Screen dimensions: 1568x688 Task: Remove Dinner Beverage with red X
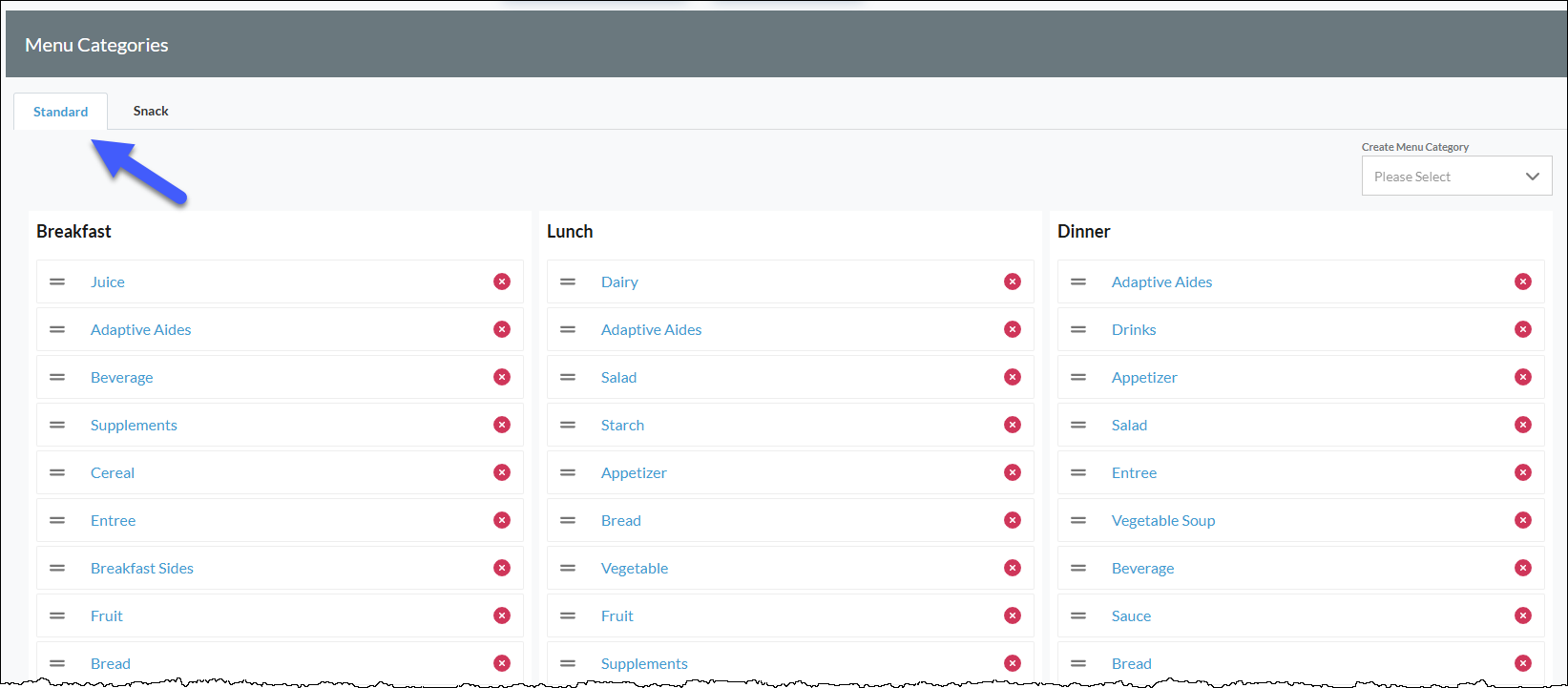coord(1523,568)
